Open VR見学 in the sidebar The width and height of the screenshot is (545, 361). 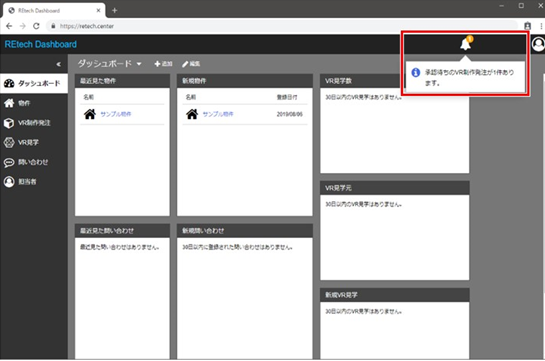tap(34, 142)
